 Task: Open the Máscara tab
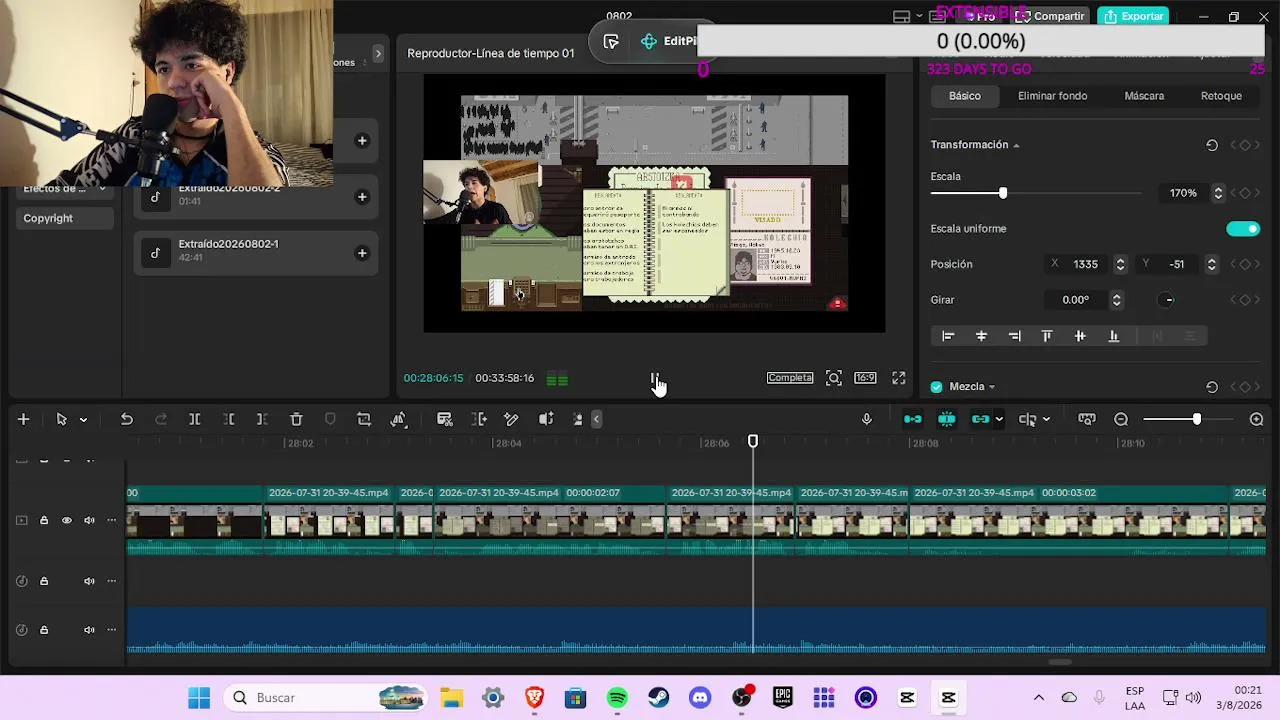click(x=1144, y=96)
